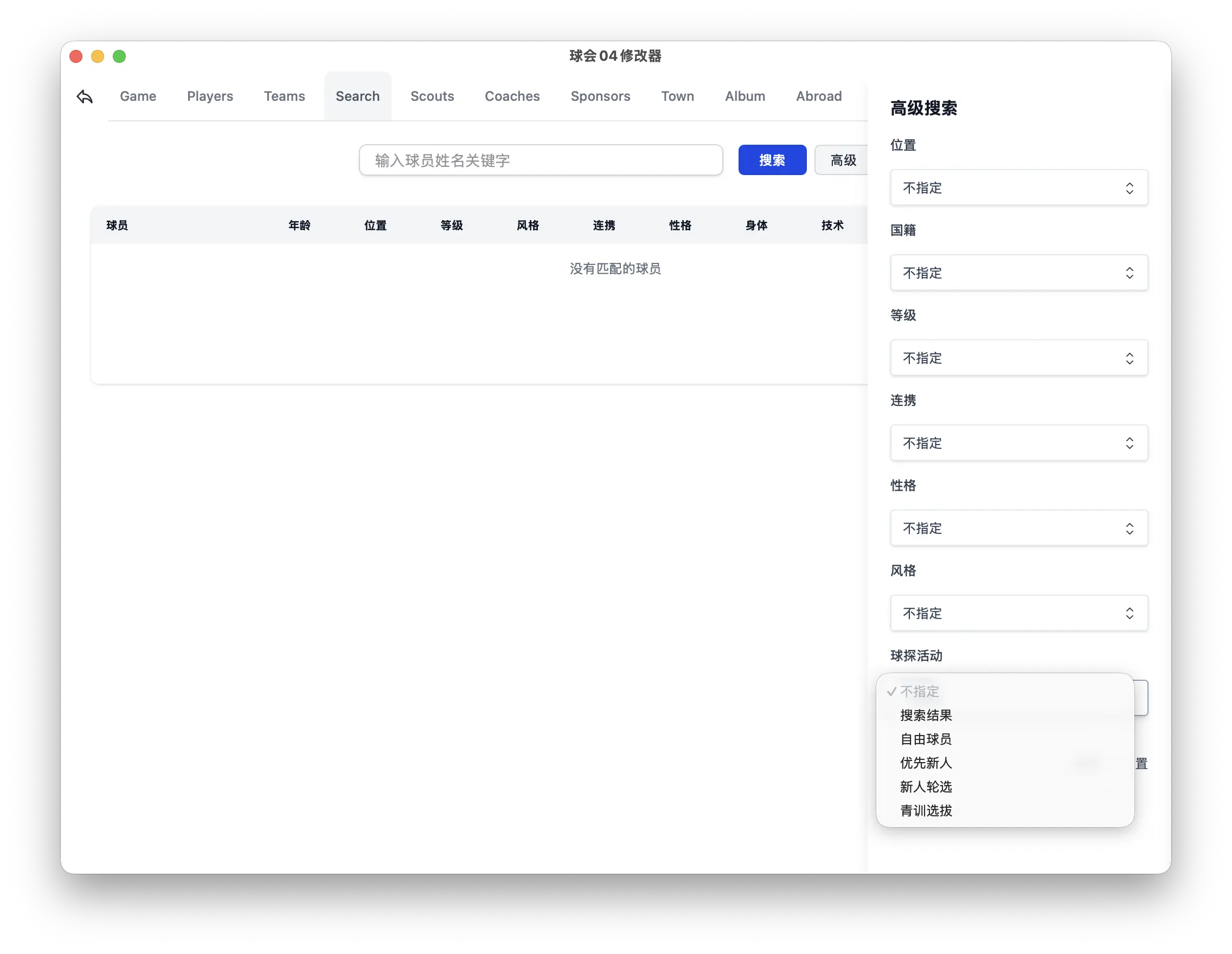Click the blue 搜索 search button

pos(772,160)
